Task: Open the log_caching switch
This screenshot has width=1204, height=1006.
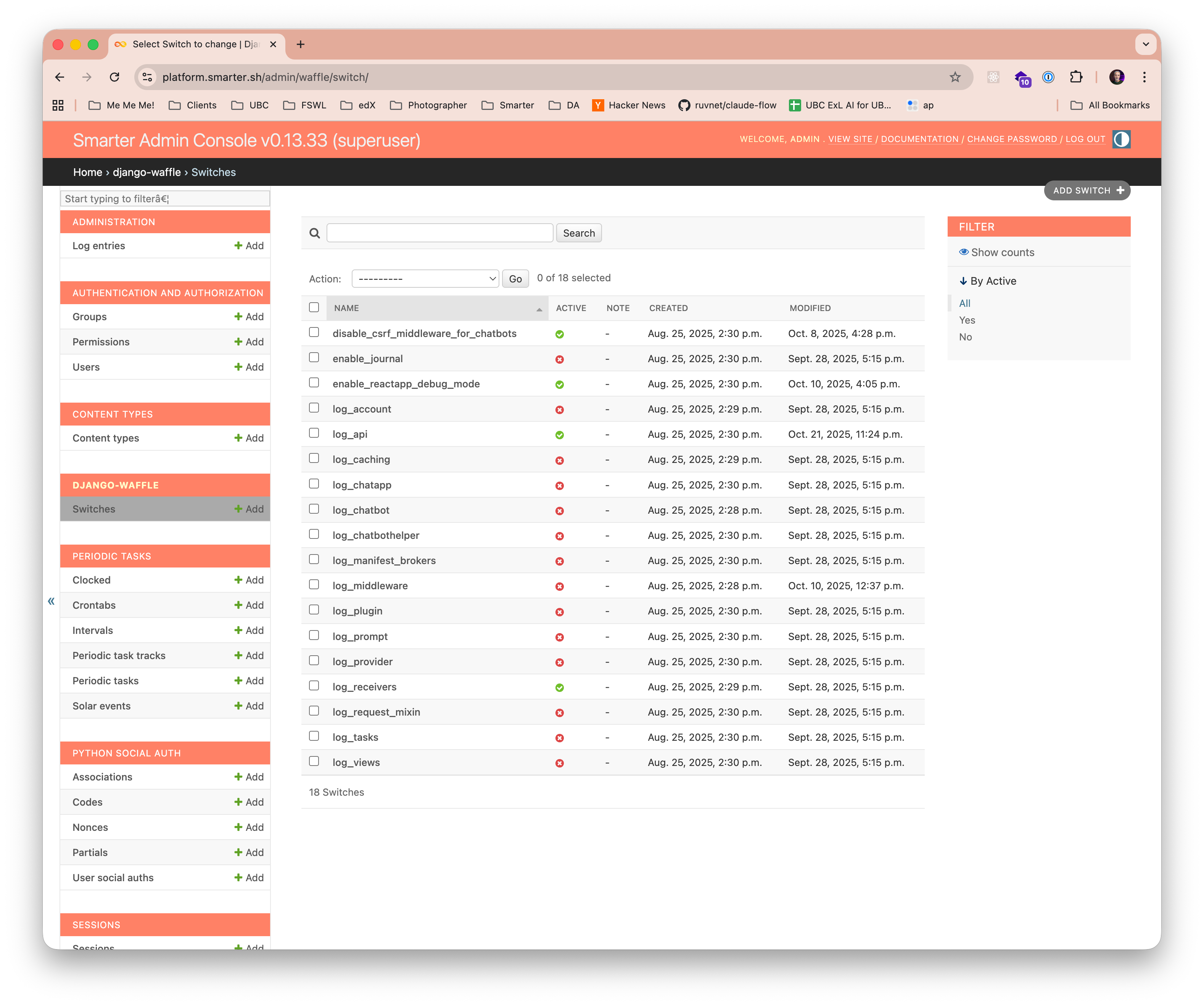Action: (x=361, y=459)
